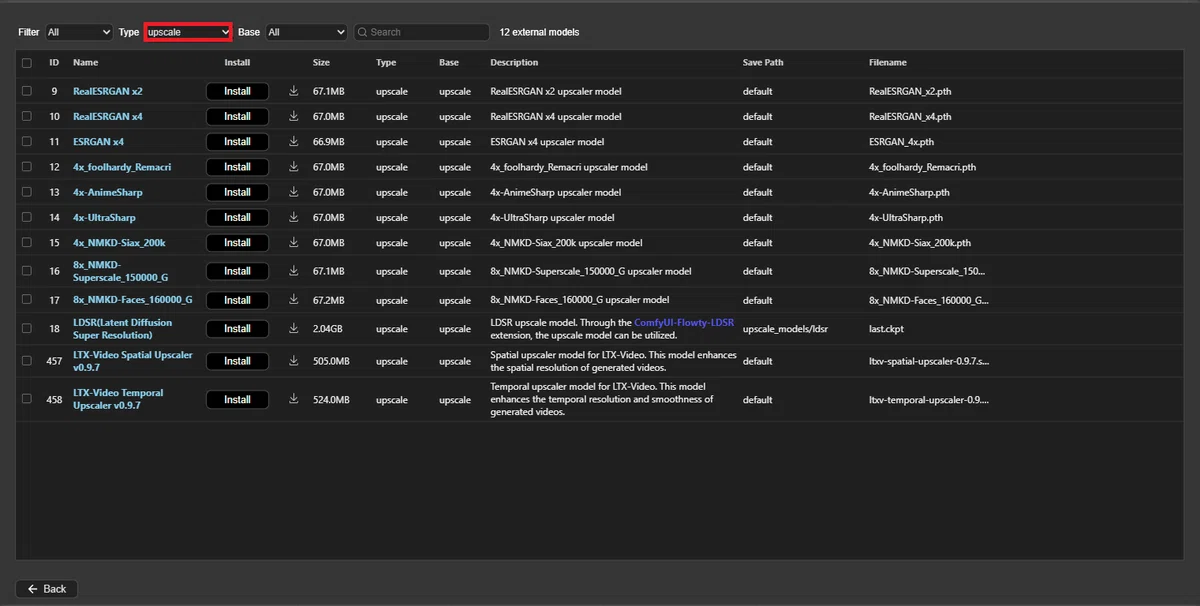
Task: Open the LTX-Video Spatial Upscaler v0.9.7 link
Action: pos(132,361)
